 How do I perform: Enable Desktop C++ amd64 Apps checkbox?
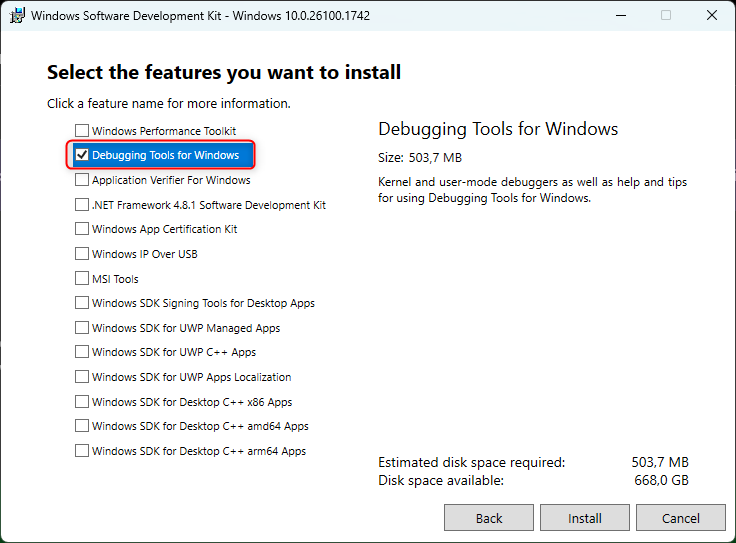(82, 425)
